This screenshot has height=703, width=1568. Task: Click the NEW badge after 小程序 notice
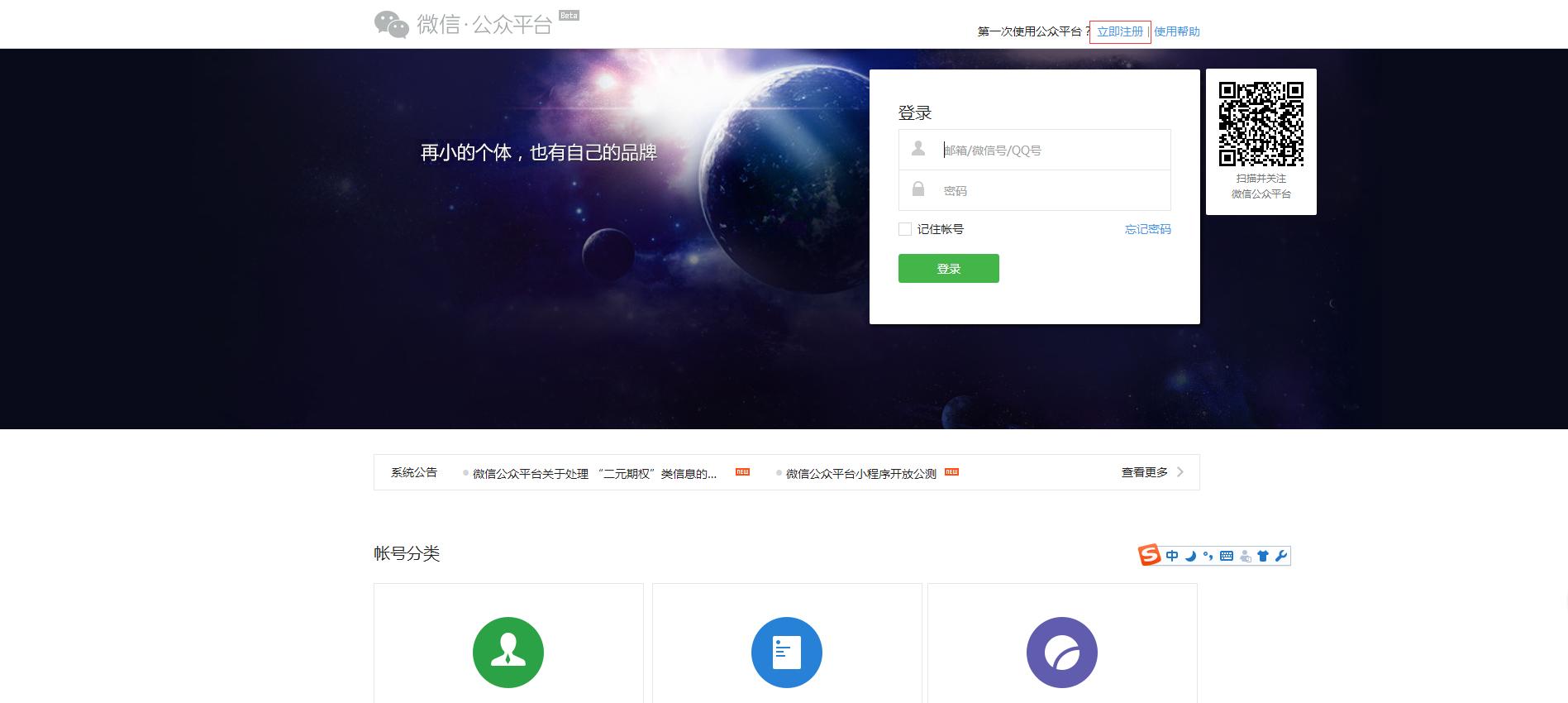(951, 472)
